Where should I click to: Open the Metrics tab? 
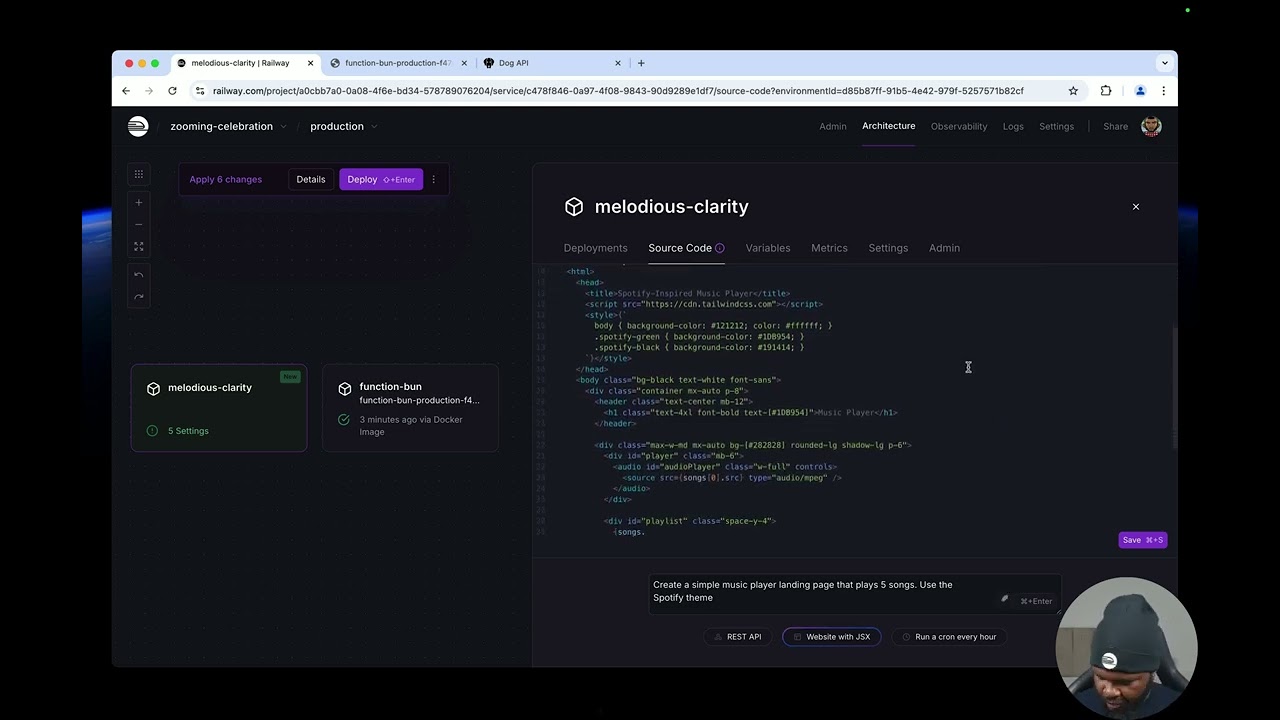(x=829, y=248)
